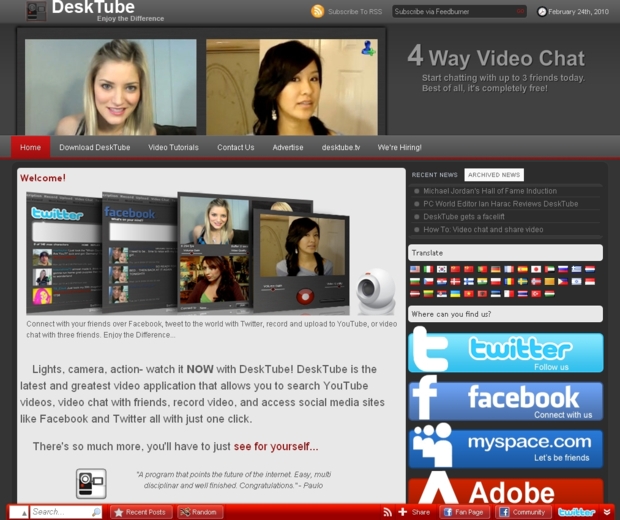Submit Feedburner subscription with the GO button

(520, 11)
